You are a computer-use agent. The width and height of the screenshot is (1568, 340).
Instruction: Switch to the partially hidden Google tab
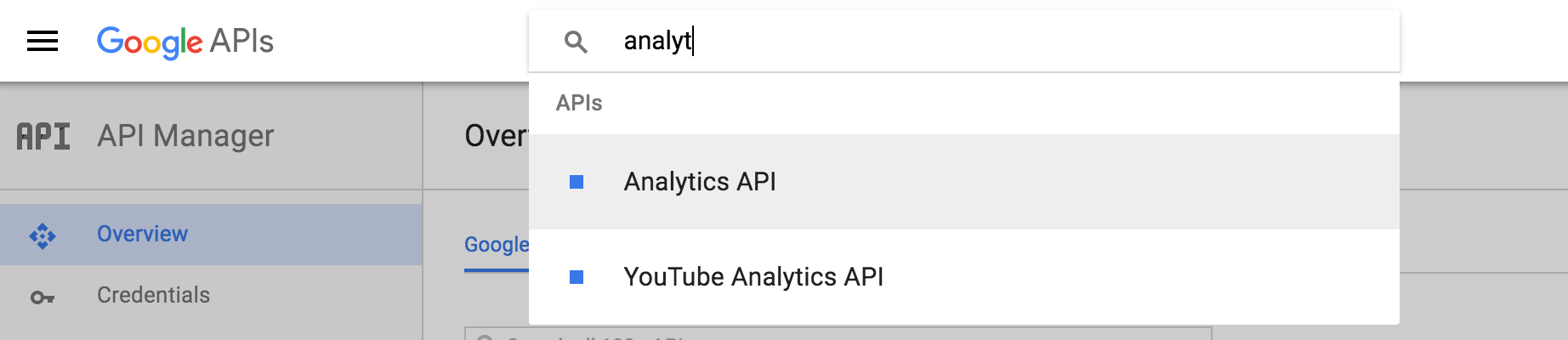point(497,245)
